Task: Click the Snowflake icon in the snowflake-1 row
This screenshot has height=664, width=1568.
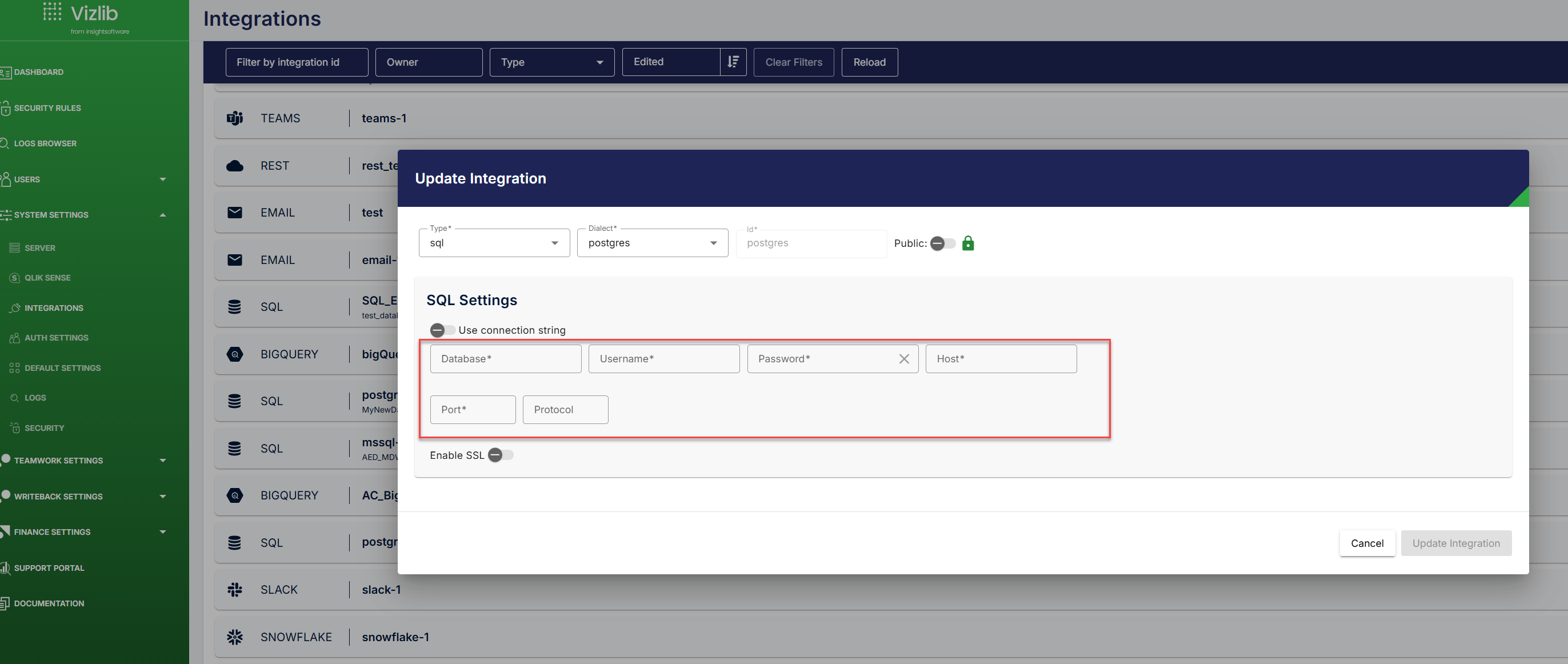Action: coord(235,637)
